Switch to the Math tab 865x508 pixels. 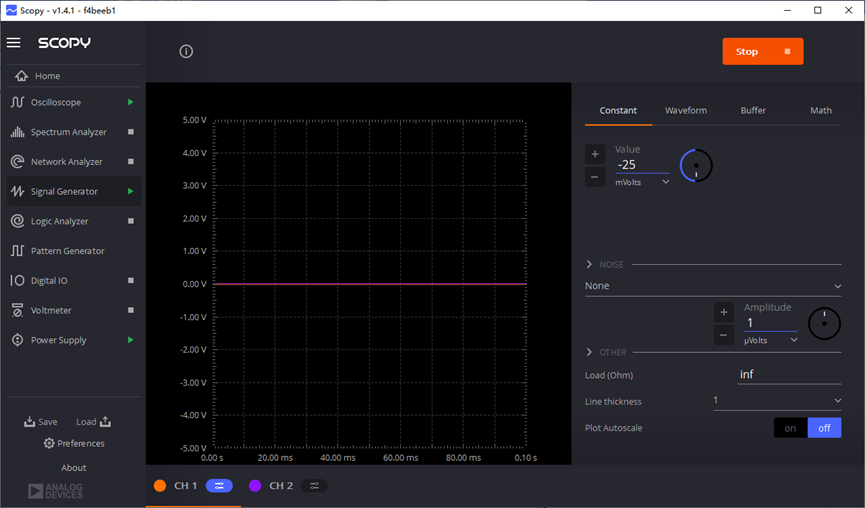coord(821,111)
